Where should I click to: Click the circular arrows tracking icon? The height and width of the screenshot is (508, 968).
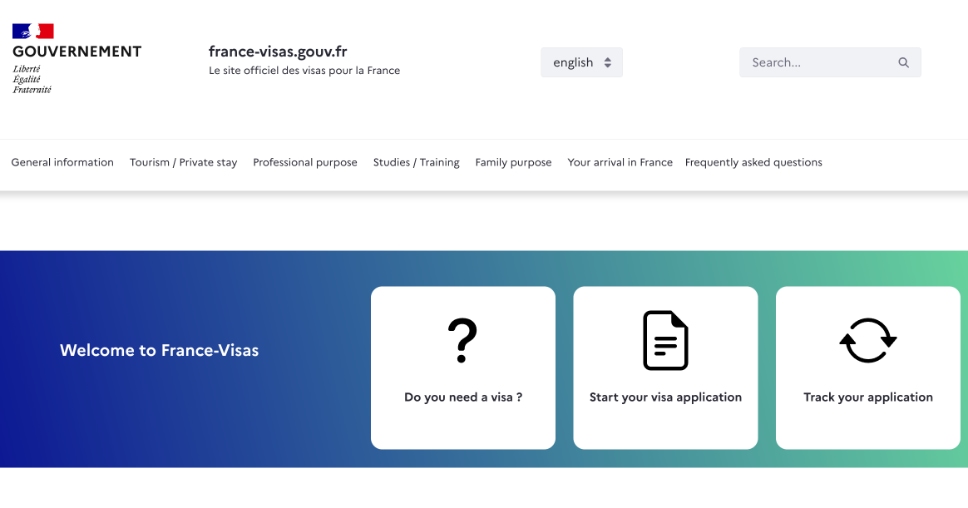coord(868,340)
